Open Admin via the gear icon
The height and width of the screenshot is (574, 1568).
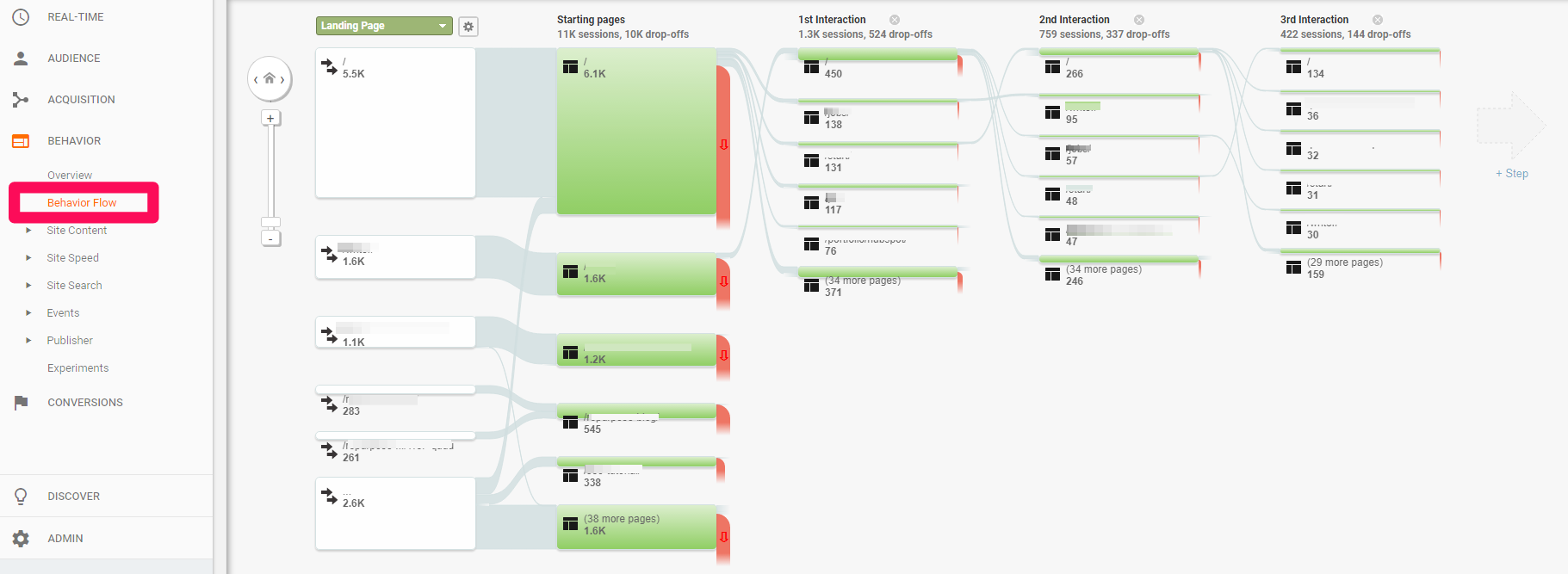(x=21, y=538)
